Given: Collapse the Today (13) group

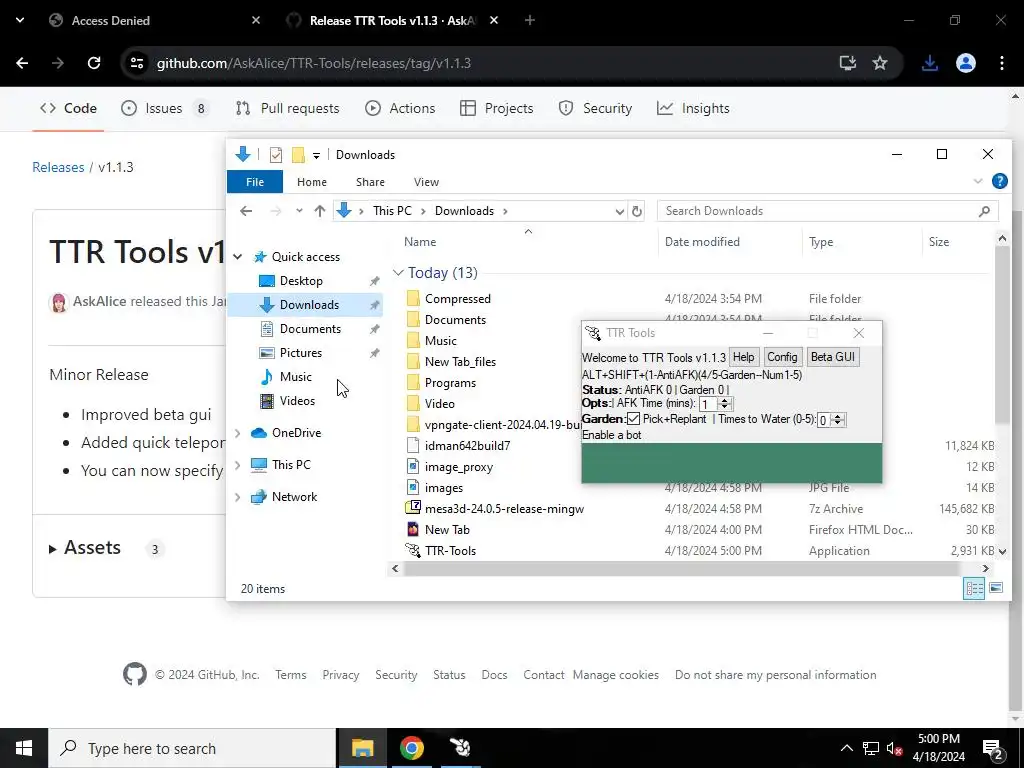Looking at the screenshot, I should coord(398,273).
